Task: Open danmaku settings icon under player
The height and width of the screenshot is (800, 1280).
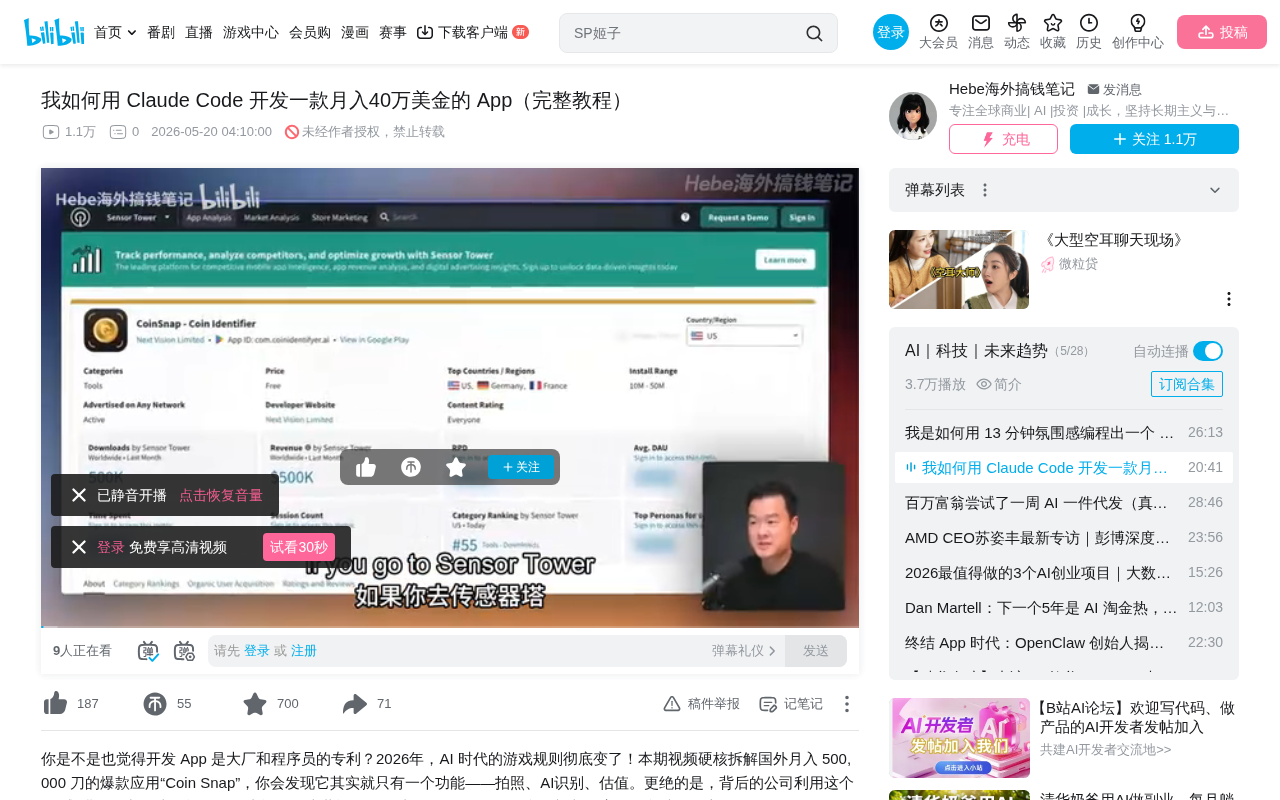Action: (x=184, y=651)
